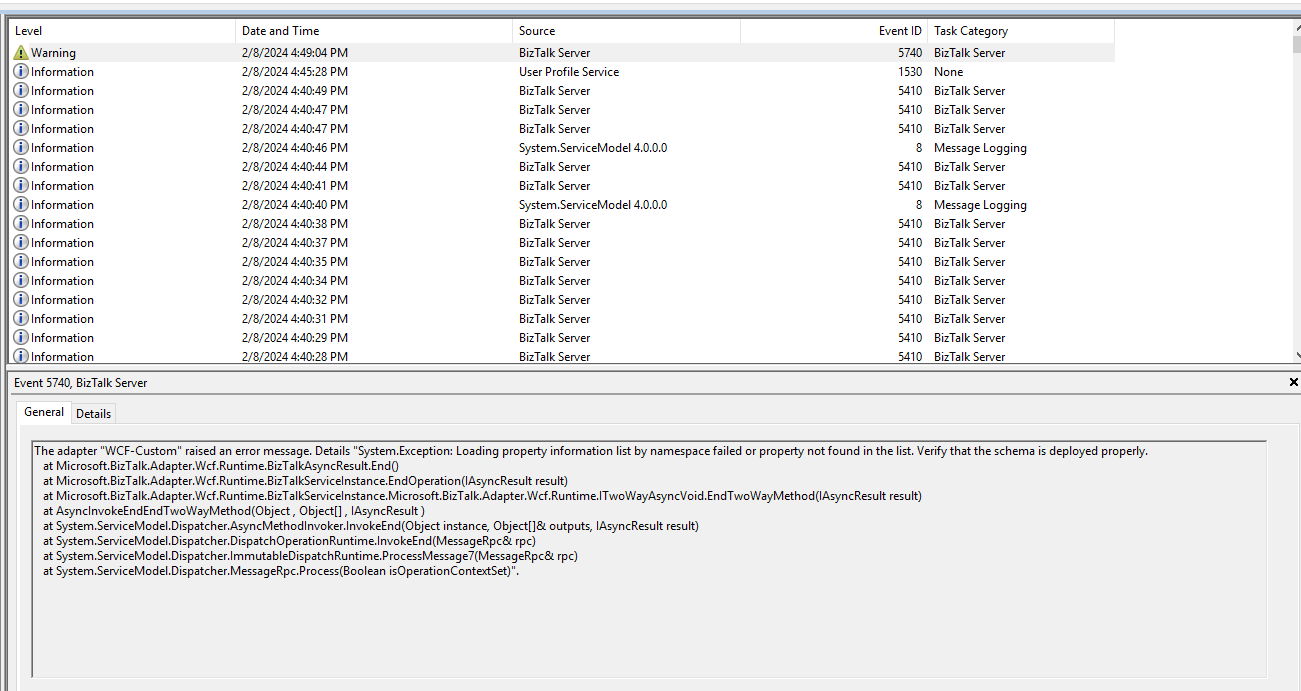Close the Event 5740 preview pane
The height and width of the screenshot is (691, 1301).
coord(1293,383)
